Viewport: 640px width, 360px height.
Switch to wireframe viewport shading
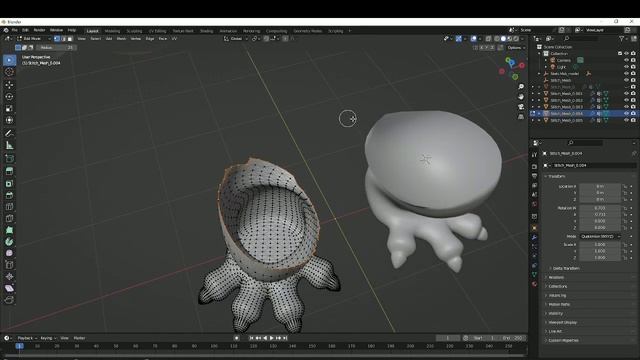point(497,38)
